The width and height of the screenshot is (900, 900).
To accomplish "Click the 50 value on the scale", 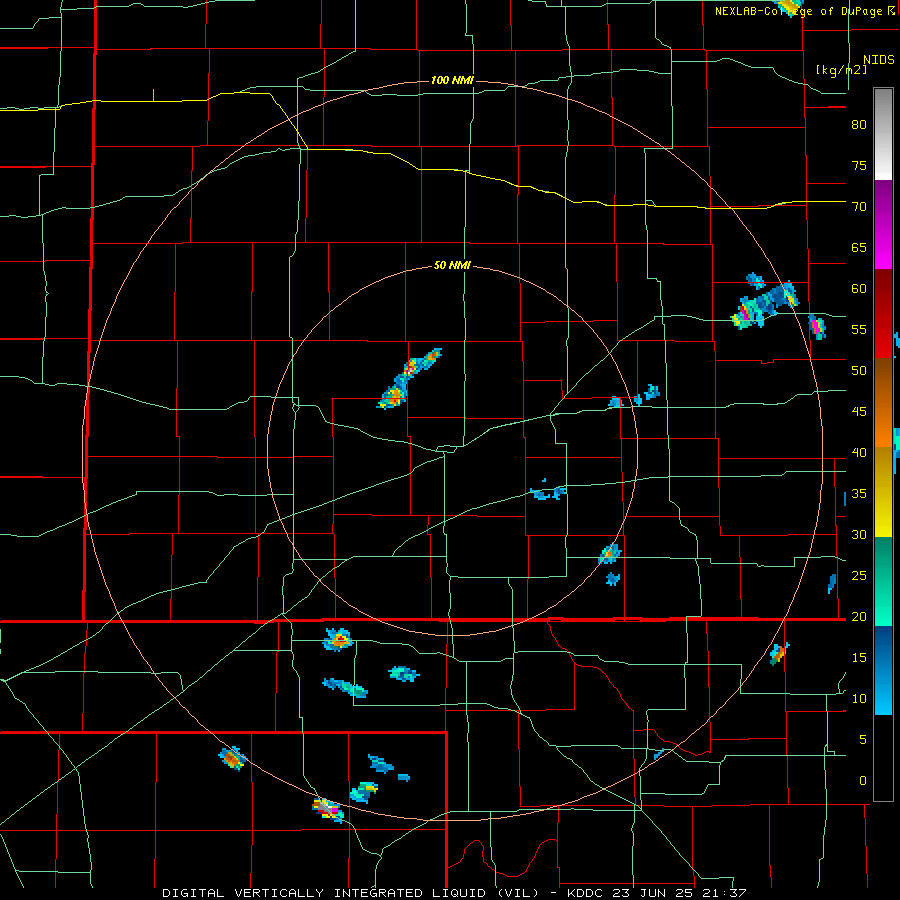I will pos(859,370).
